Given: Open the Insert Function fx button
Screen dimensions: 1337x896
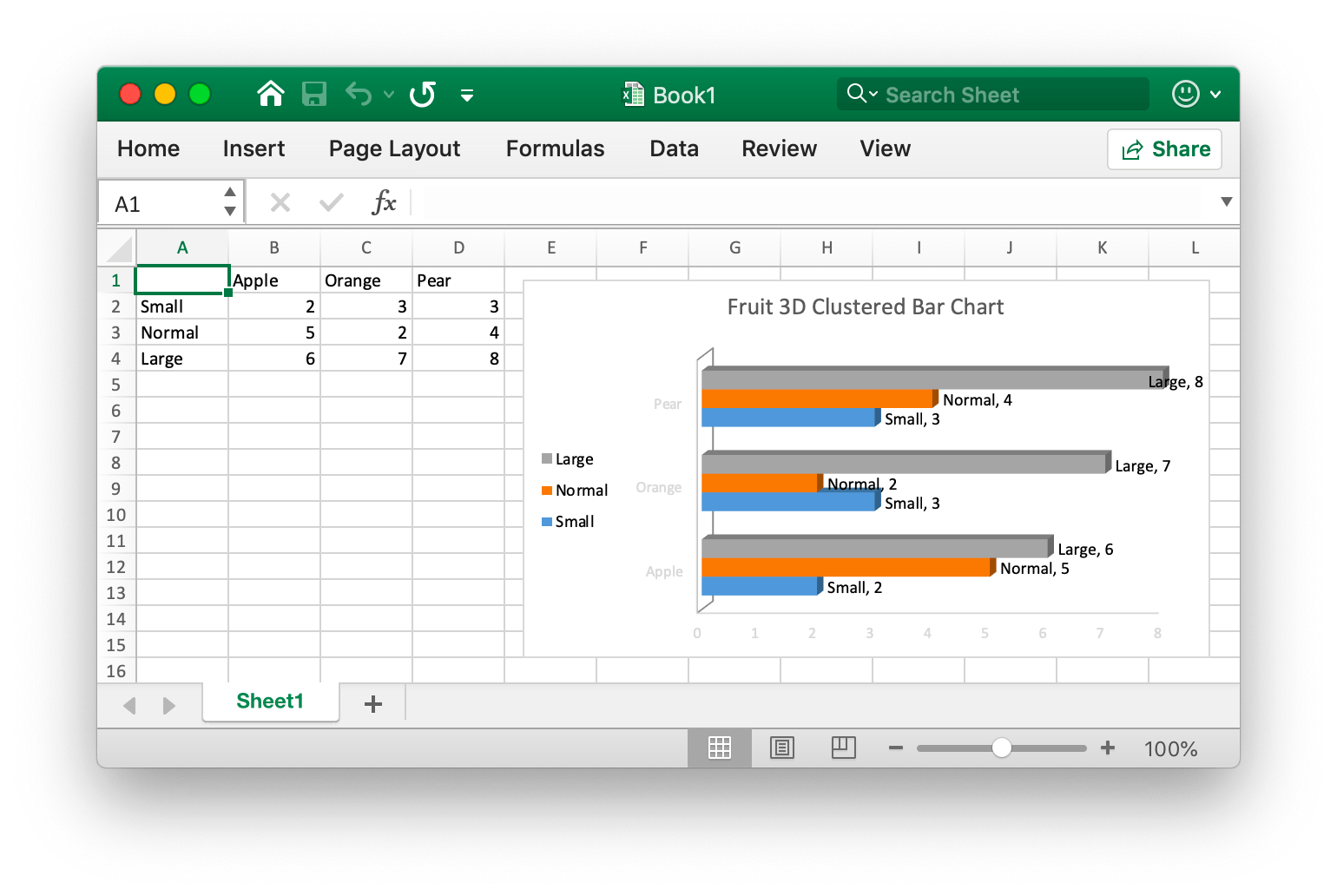Looking at the screenshot, I should point(383,203).
